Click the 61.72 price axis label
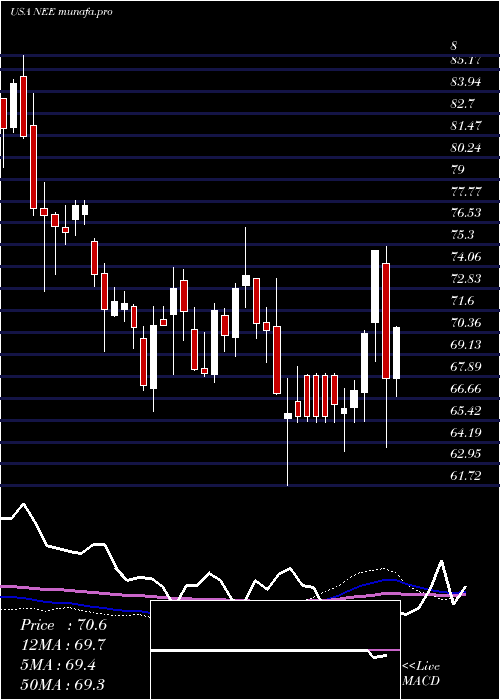 pyautogui.click(x=466, y=475)
